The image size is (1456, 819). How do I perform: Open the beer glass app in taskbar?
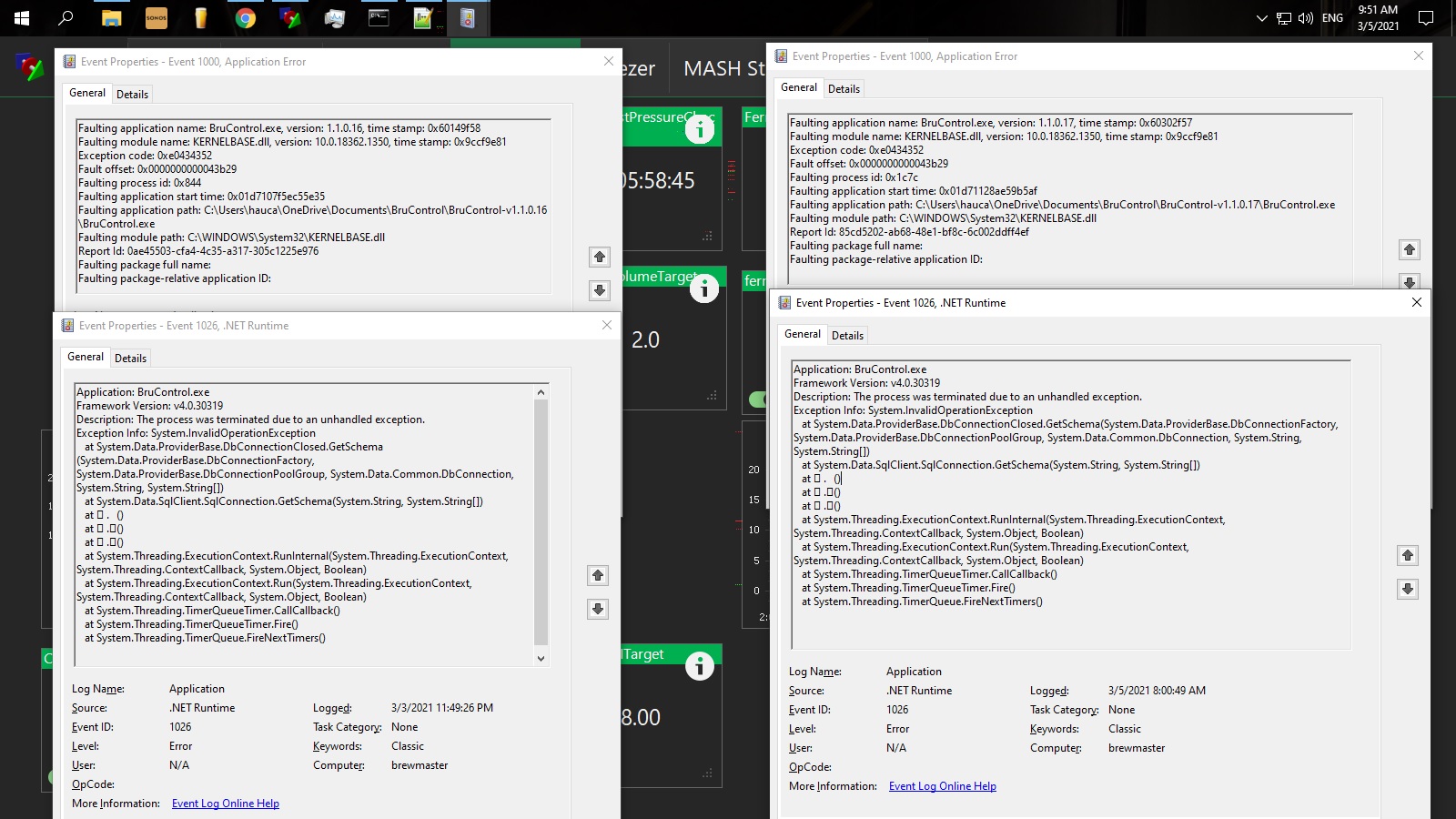click(201, 18)
